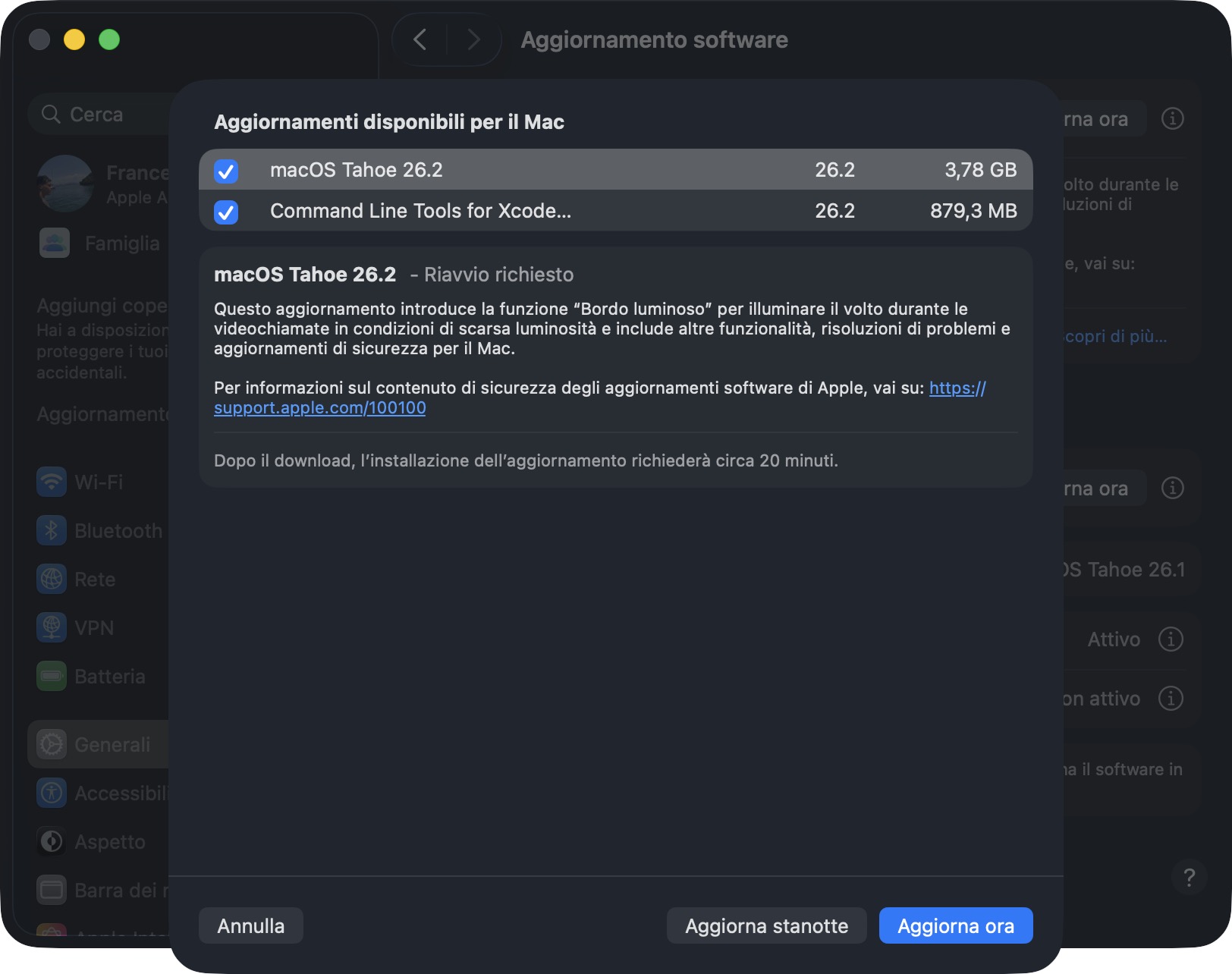1232x974 pixels.
Task: Choose Aggiorna stanotte to update tonight
Action: point(766,925)
